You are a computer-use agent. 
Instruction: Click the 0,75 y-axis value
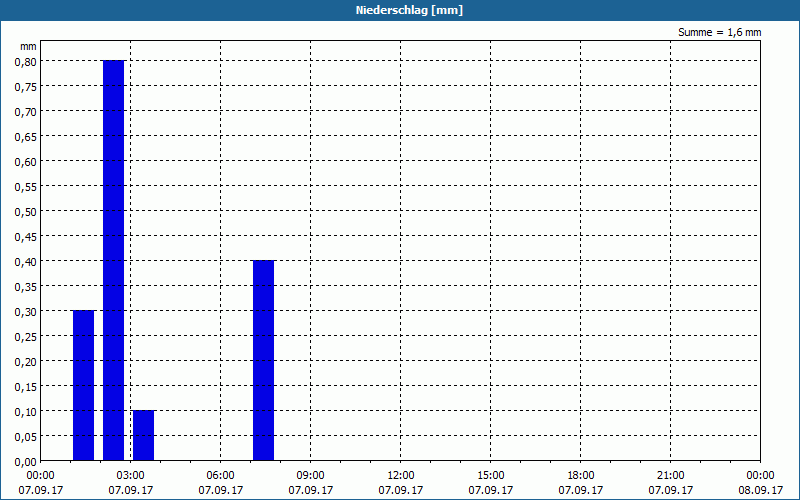point(26,86)
